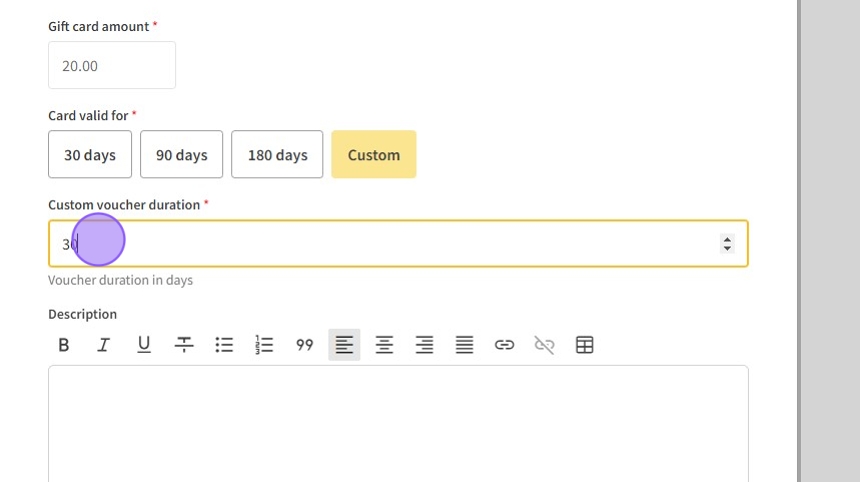Screen dimensions: 860x482
Task: Insert a table into description
Action: (585, 345)
